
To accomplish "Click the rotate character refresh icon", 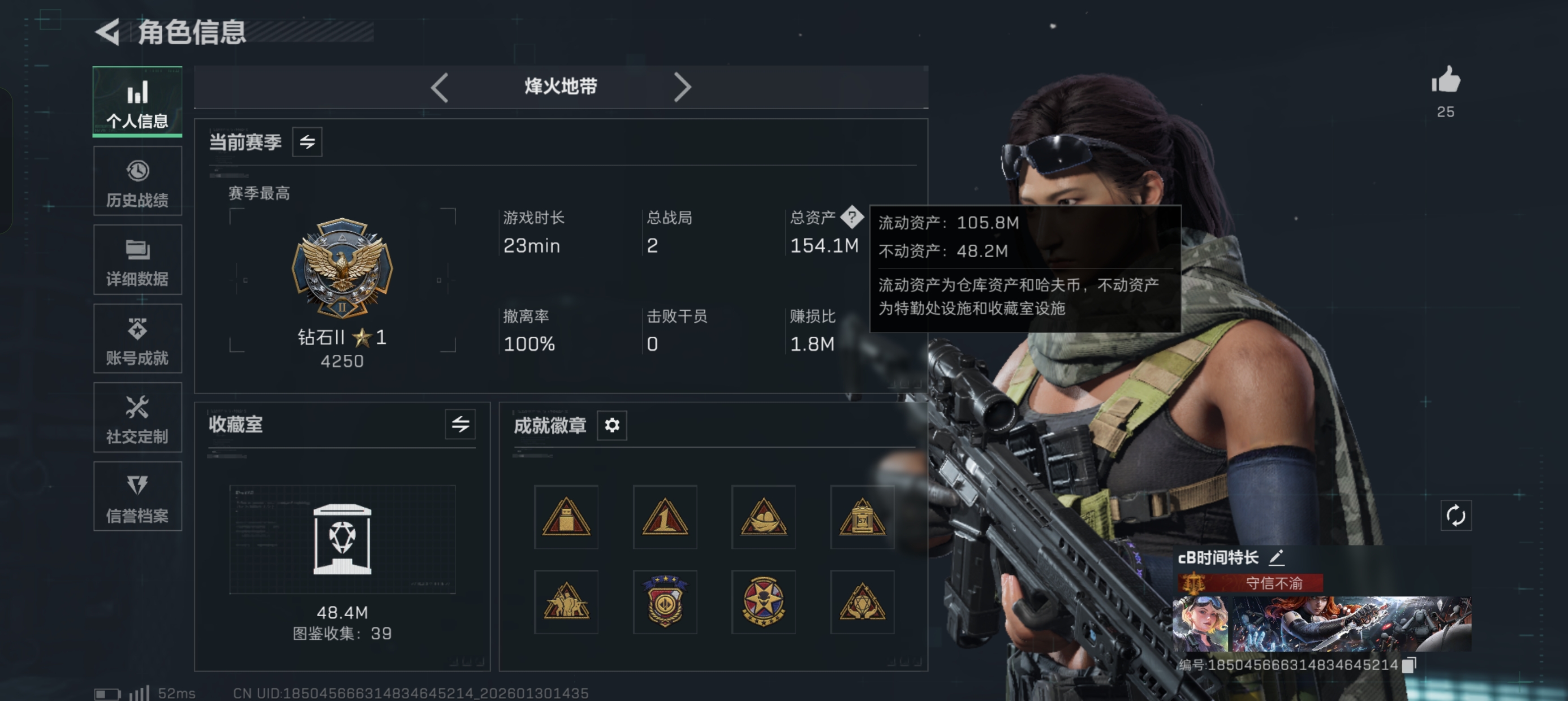I will (1455, 516).
